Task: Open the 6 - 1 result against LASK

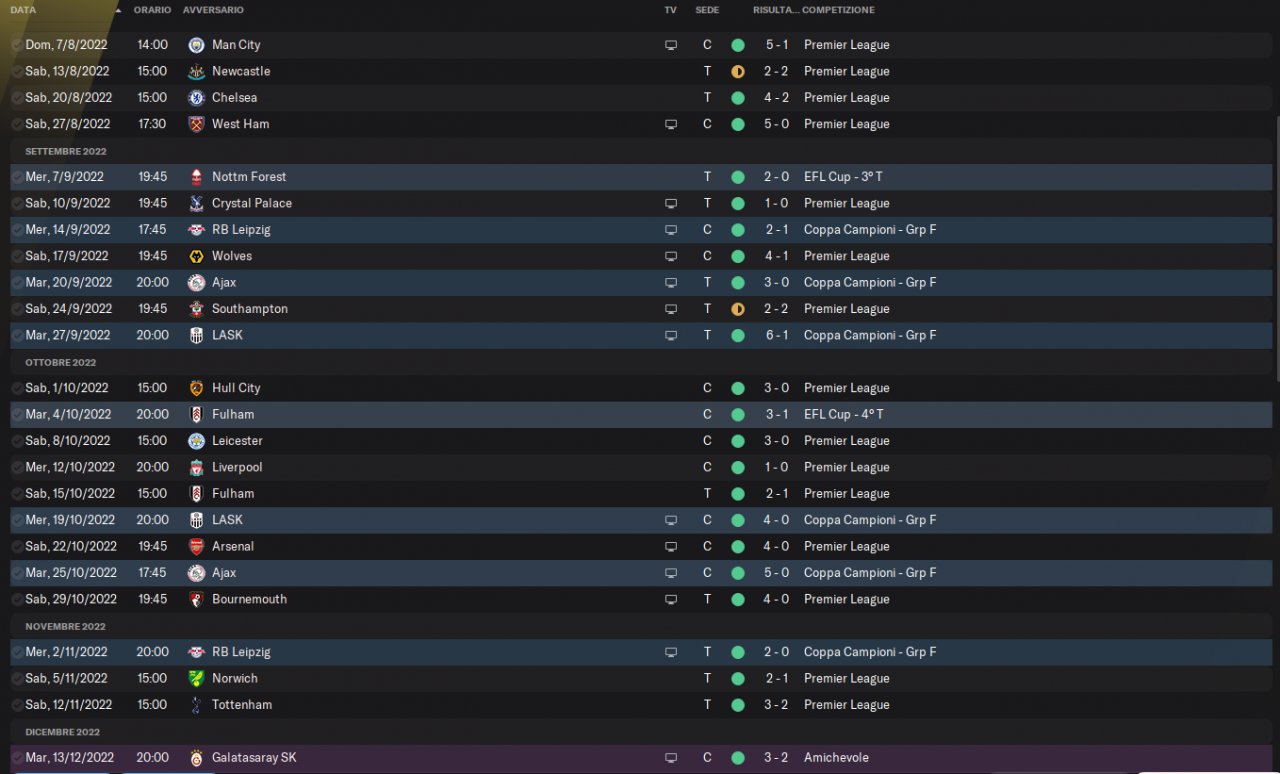Action: point(777,336)
